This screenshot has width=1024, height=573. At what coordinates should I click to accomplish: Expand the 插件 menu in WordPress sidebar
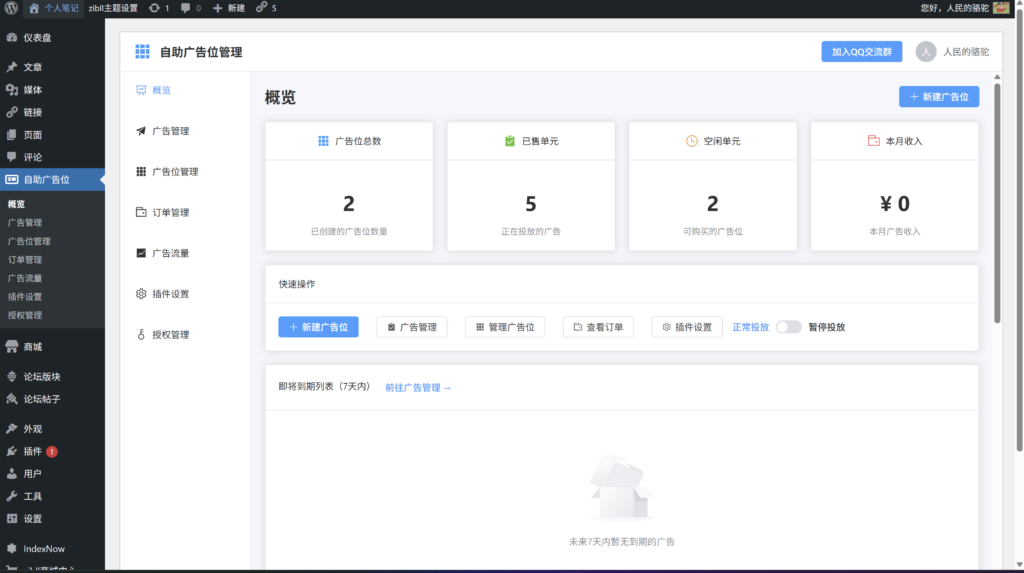click(x=33, y=451)
